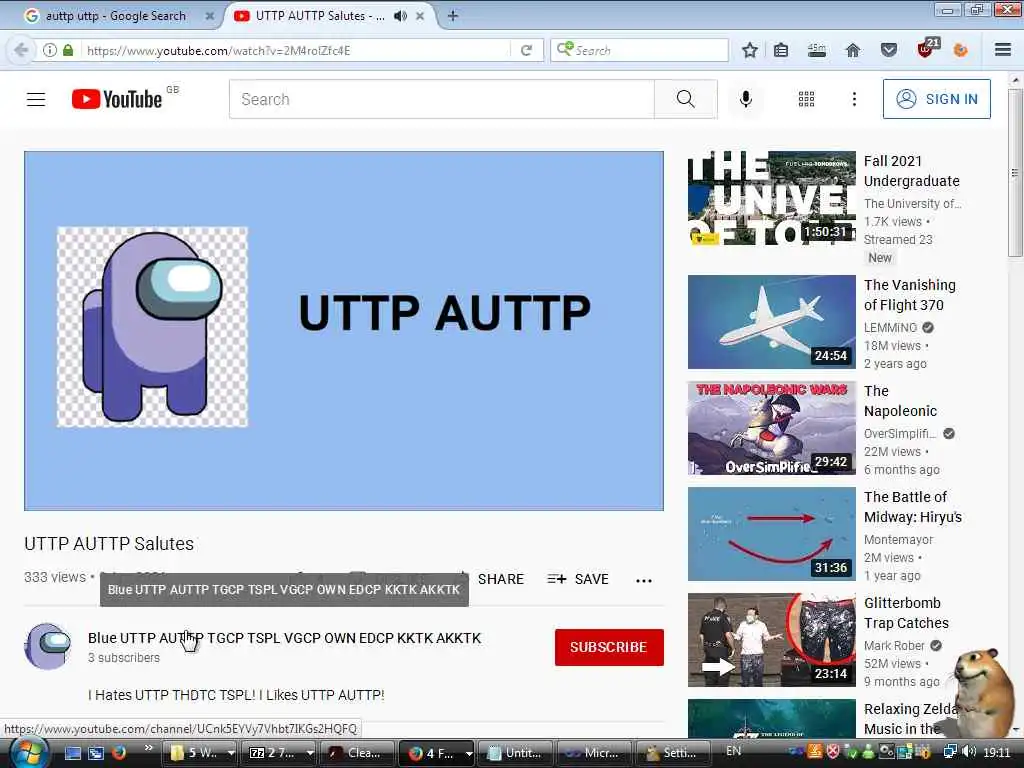
Task: Open the Relaxing Zelda Music video title
Action: [x=910, y=718]
